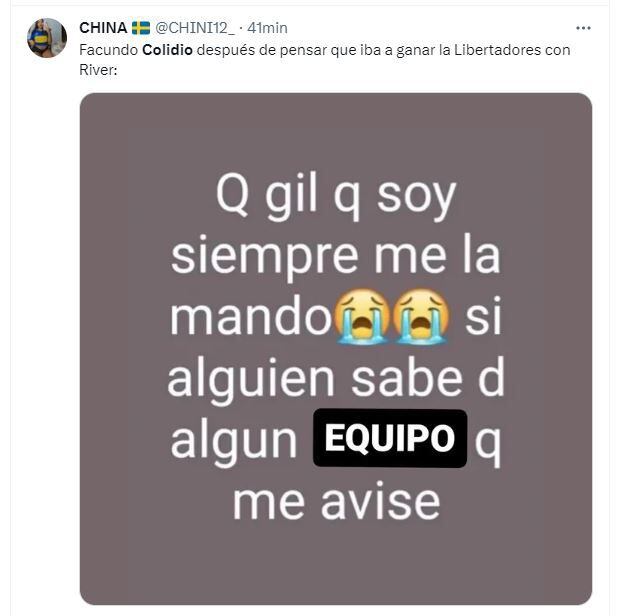Open the three-dot more options menu
This screenshot has width=625, height=616.
click(583, 28)
